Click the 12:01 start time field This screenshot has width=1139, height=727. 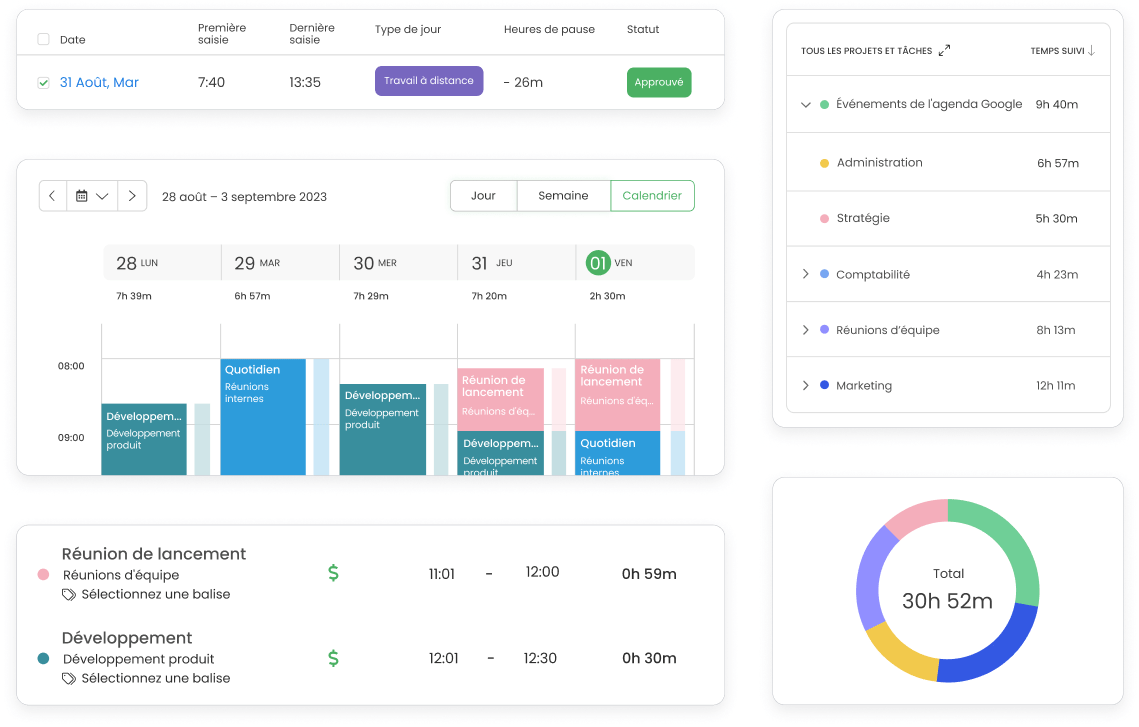click(x=443, y=658)
